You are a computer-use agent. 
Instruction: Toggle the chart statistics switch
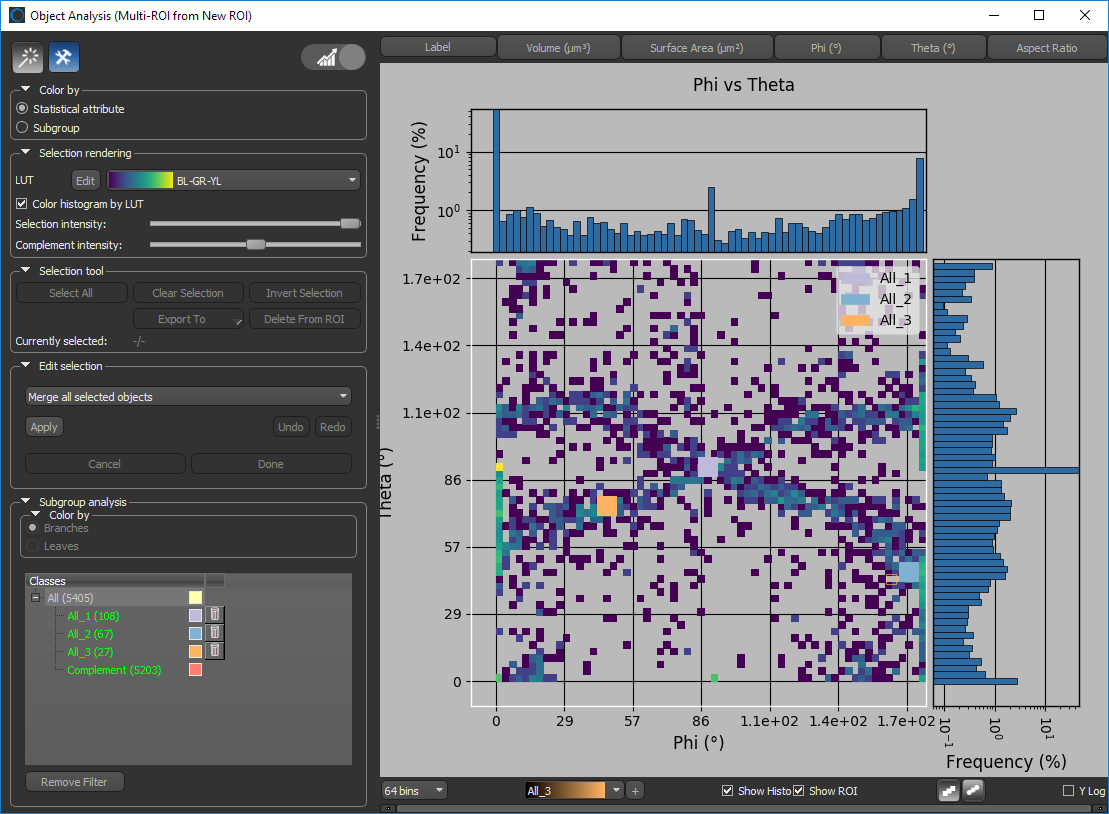(x=334, y=58)
